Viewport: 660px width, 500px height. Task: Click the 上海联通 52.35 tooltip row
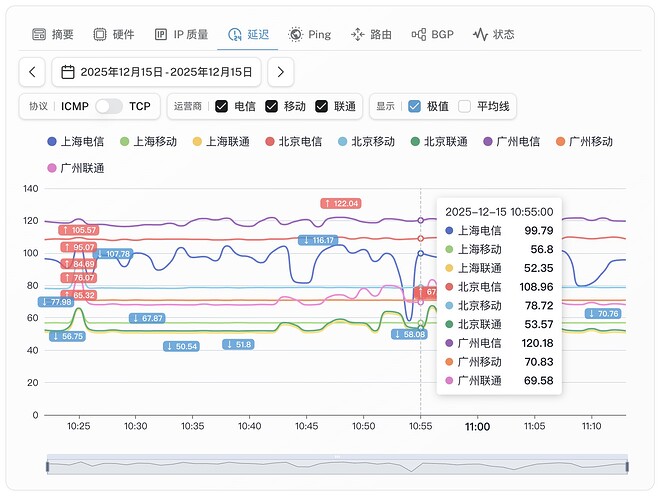(499, 268)
